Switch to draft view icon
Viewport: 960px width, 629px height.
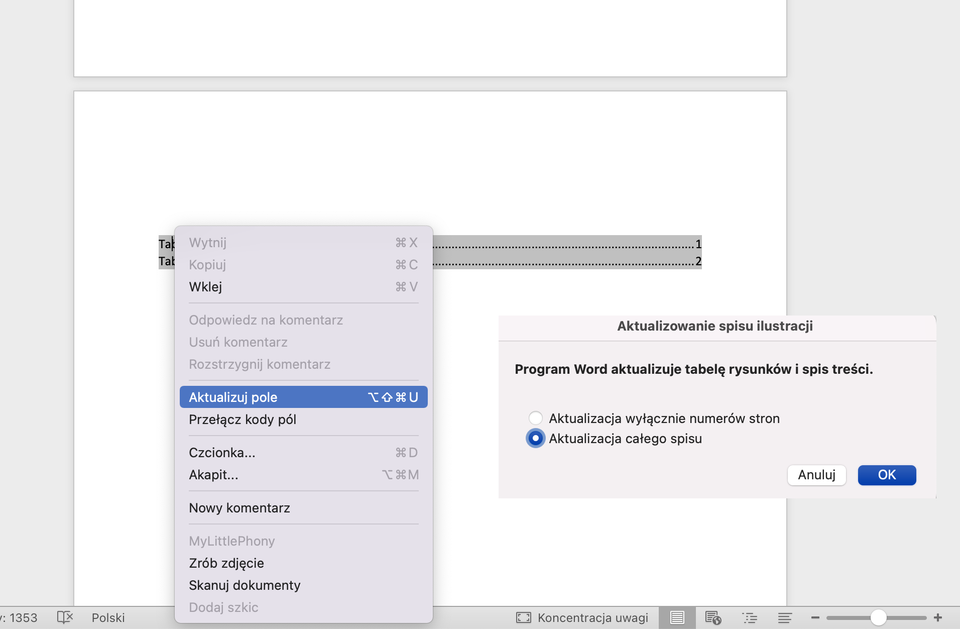click(x=785, y=618)
